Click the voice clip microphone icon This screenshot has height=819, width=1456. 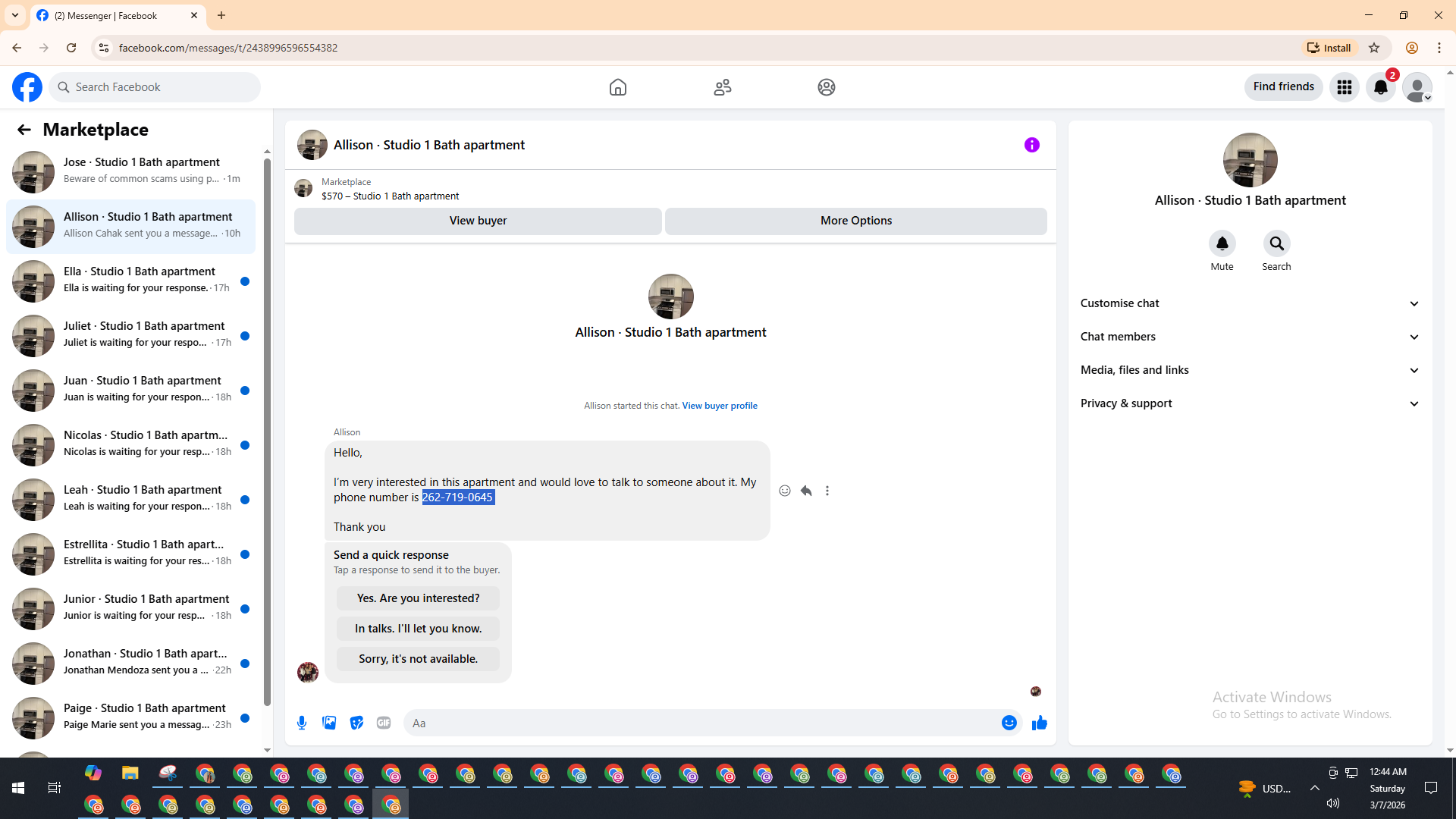click(x=302, y=723)
